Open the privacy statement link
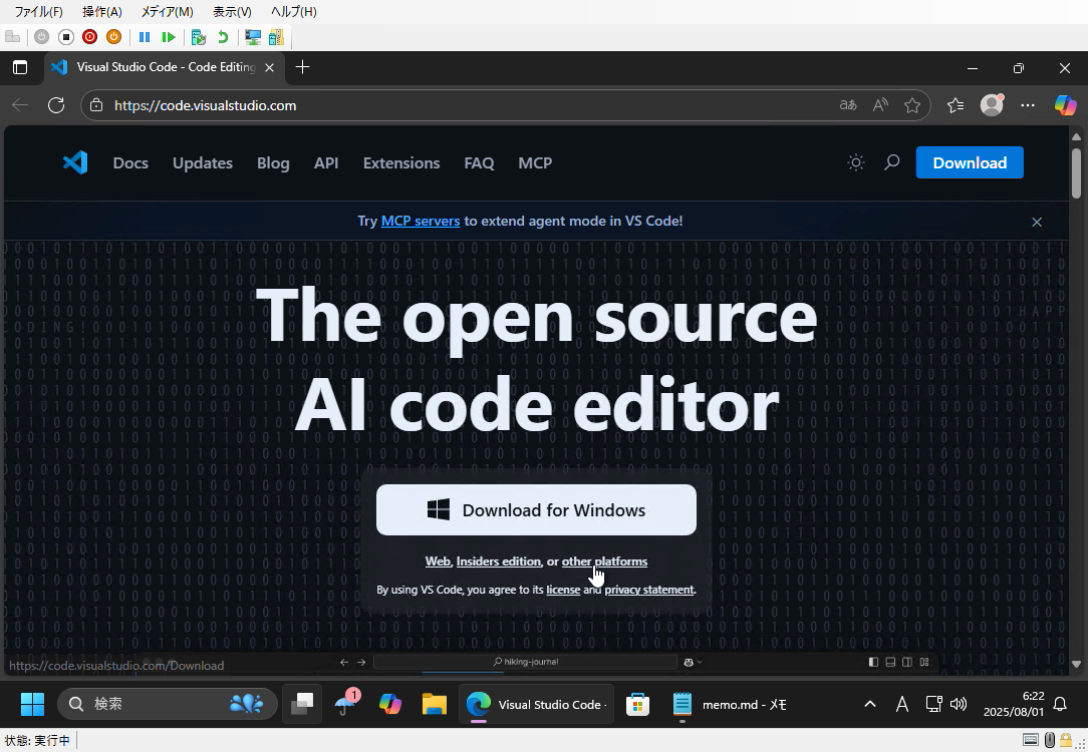This screenshot has height=752, width=1088. point(649,590)
